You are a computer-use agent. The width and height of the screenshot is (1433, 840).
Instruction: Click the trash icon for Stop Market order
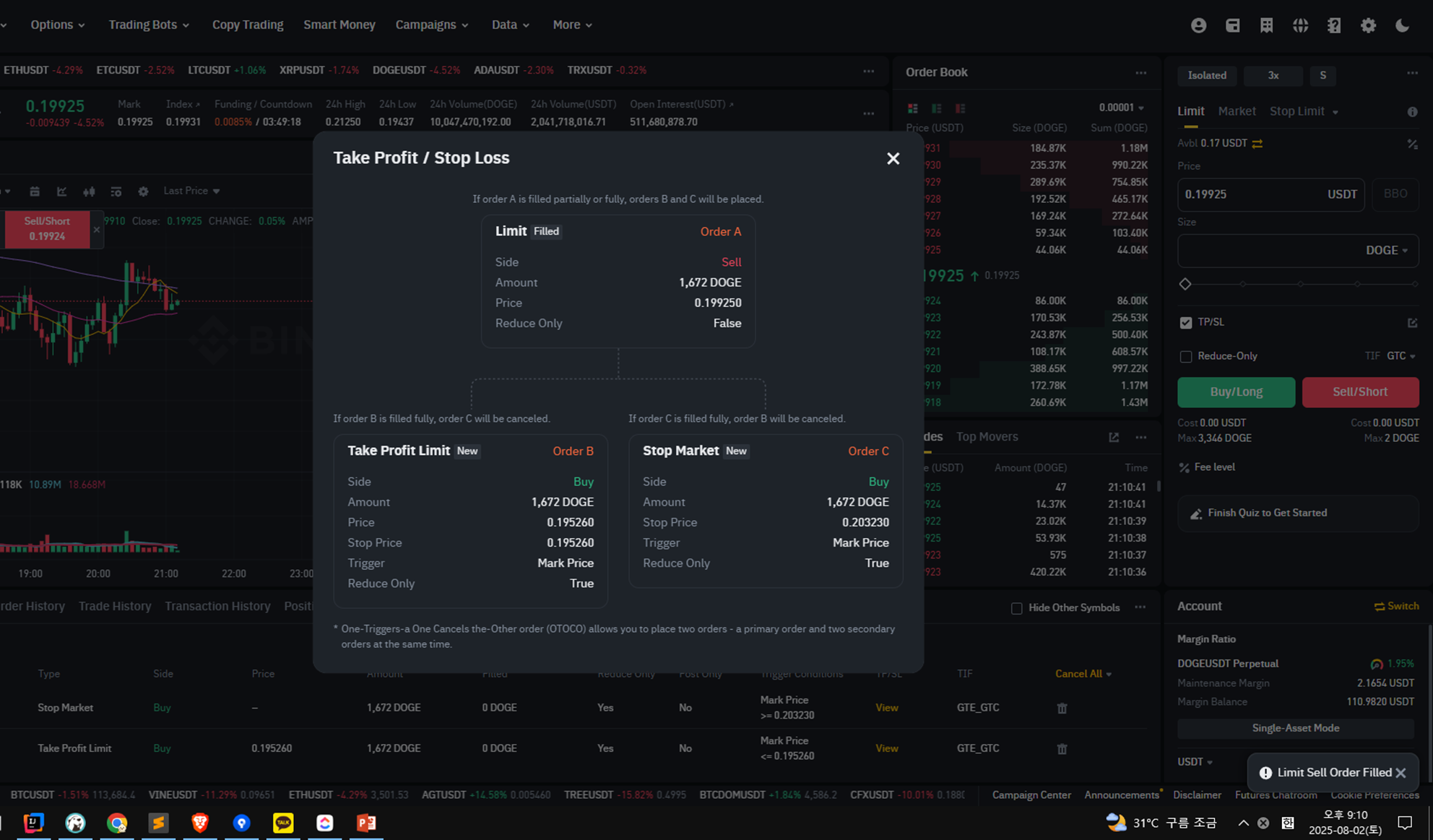[x=1062, y=709]
